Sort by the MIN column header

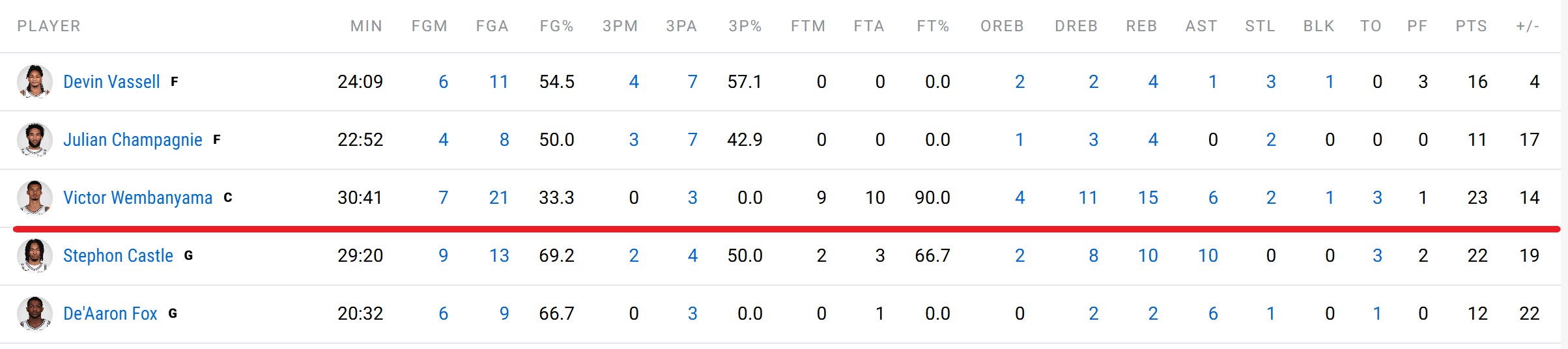(x=366, y=26)
